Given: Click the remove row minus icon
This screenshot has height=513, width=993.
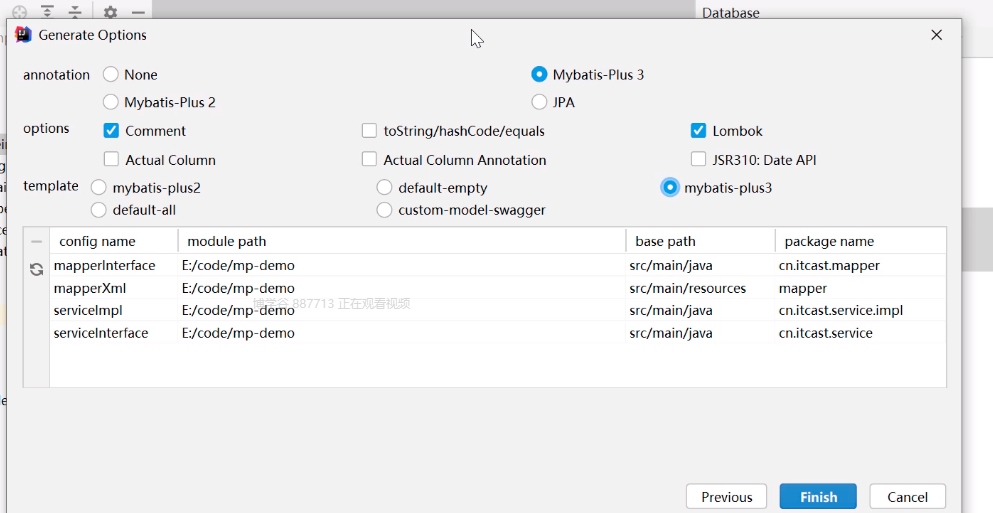Looking at the screenshot, I should click(x=36, y=241).
